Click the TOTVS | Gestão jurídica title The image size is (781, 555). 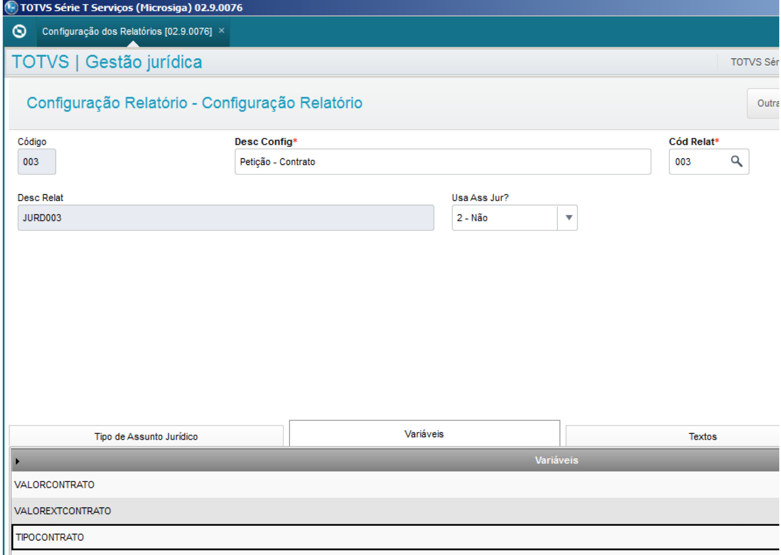point(107,62)
